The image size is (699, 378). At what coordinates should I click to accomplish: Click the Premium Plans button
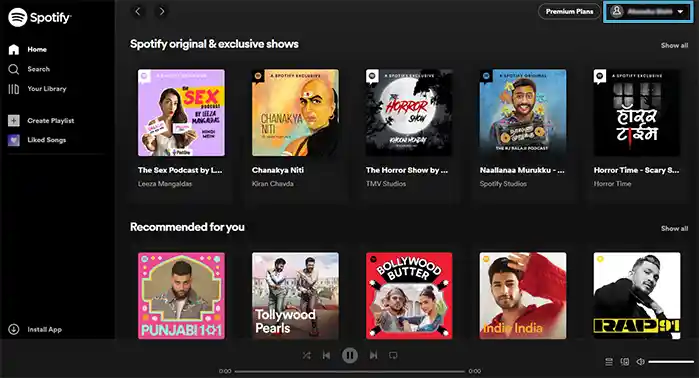click(569, 12)
